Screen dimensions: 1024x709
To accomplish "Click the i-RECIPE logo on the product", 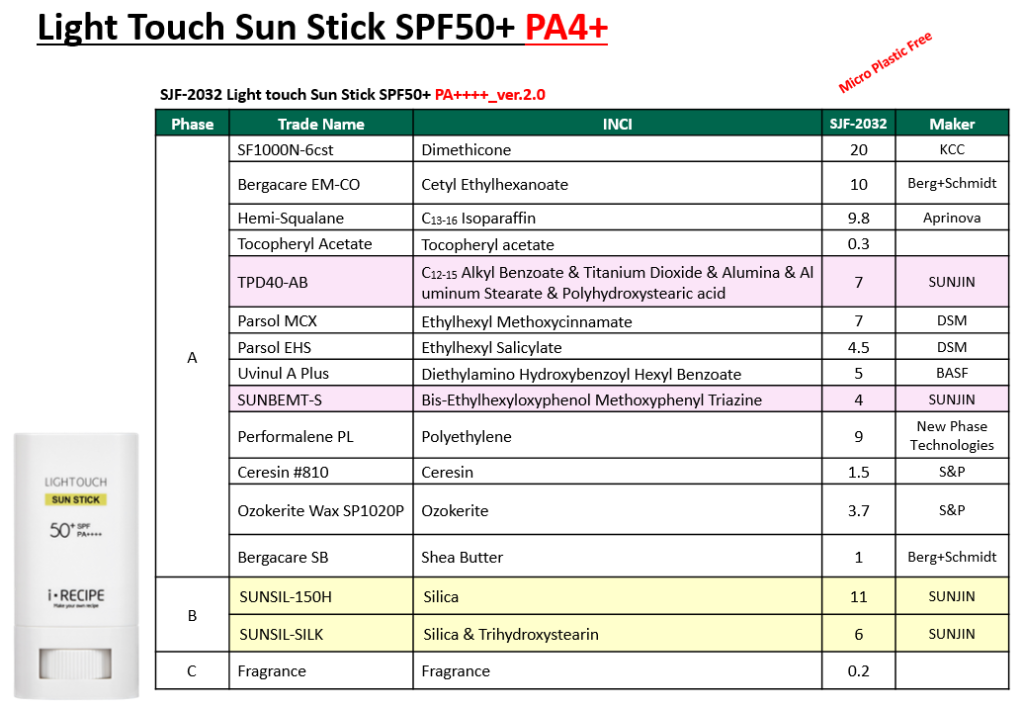I will tap(77, 596).
